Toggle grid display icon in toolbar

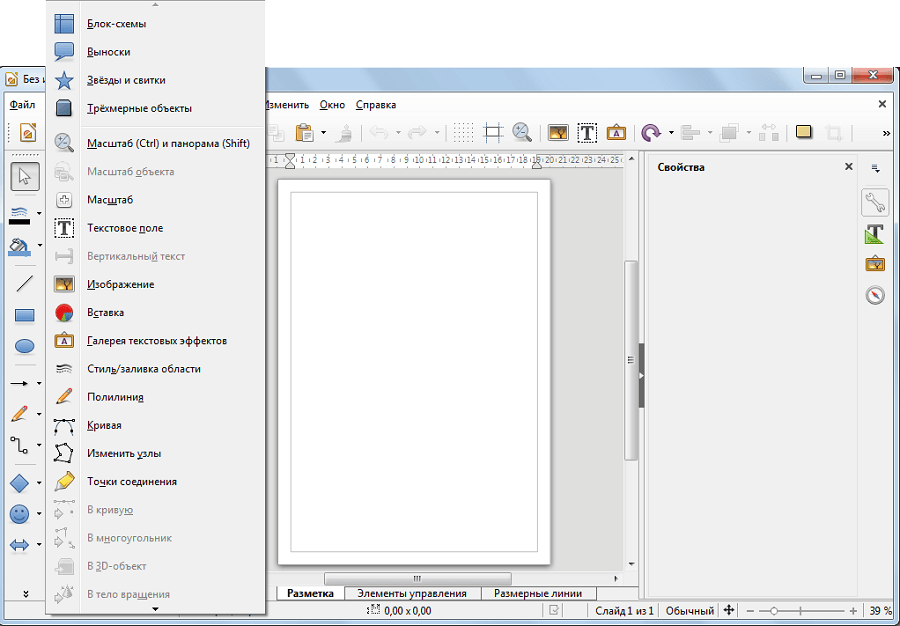point(463,133)
